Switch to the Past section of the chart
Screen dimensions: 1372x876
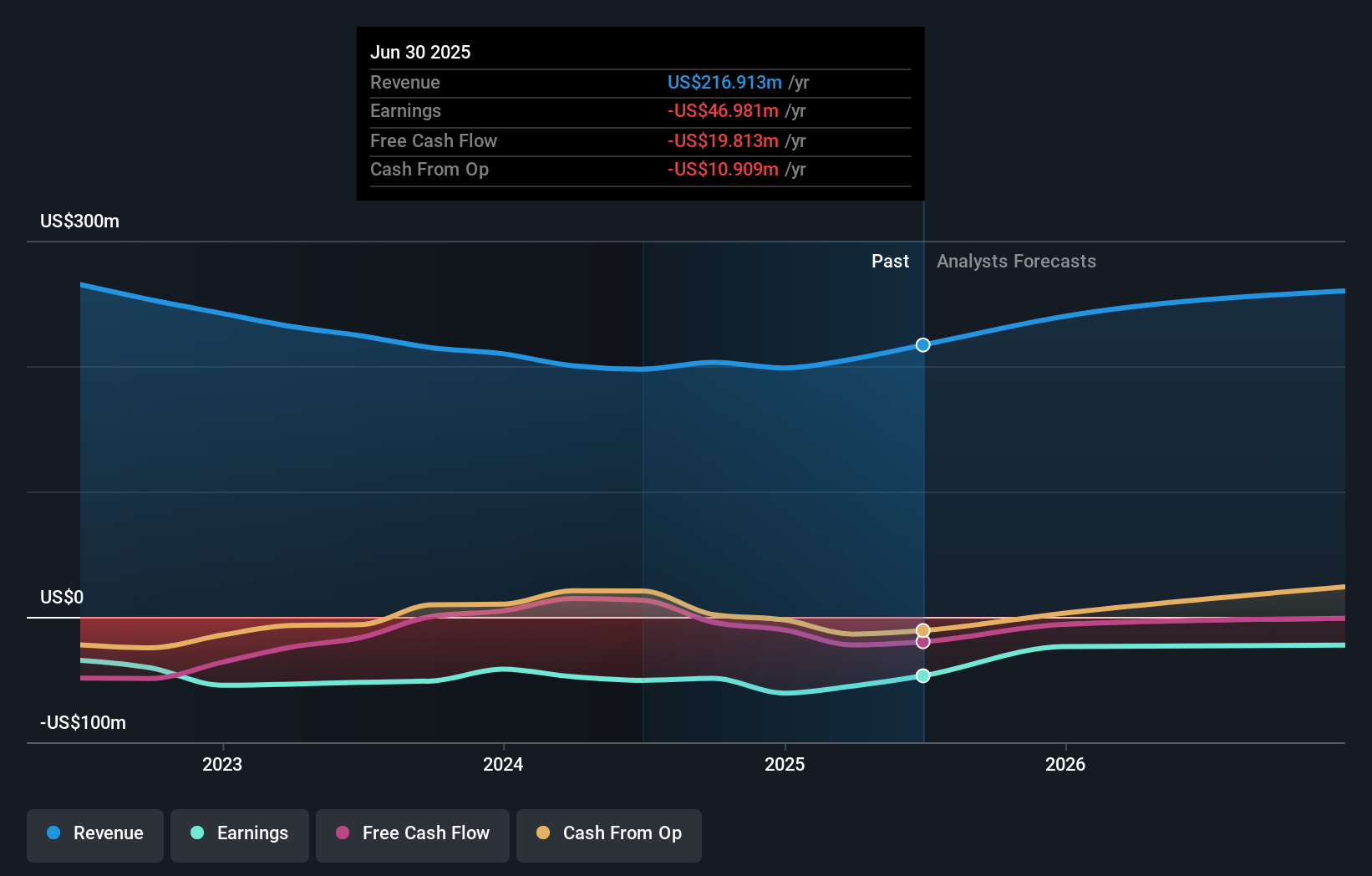click(x=890, y=261)
